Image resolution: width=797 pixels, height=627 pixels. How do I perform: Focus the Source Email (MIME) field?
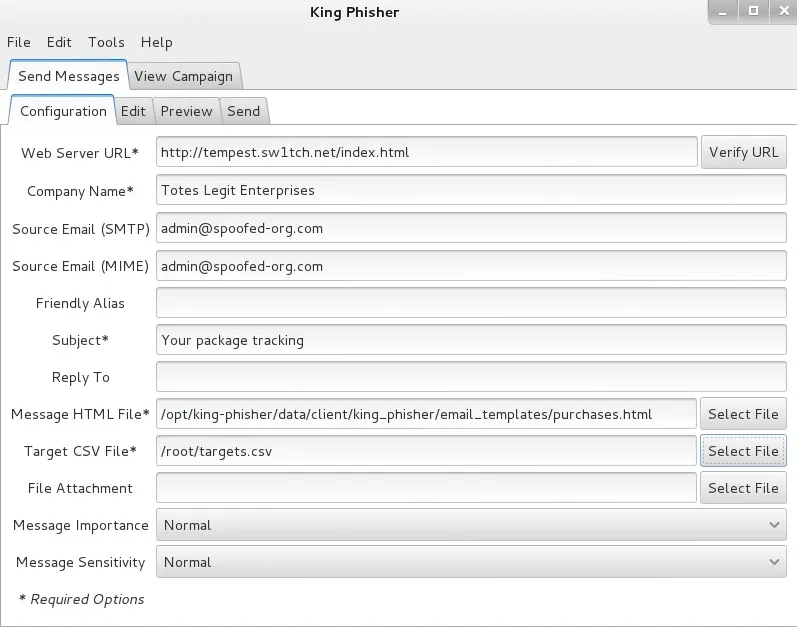point(471,265)
